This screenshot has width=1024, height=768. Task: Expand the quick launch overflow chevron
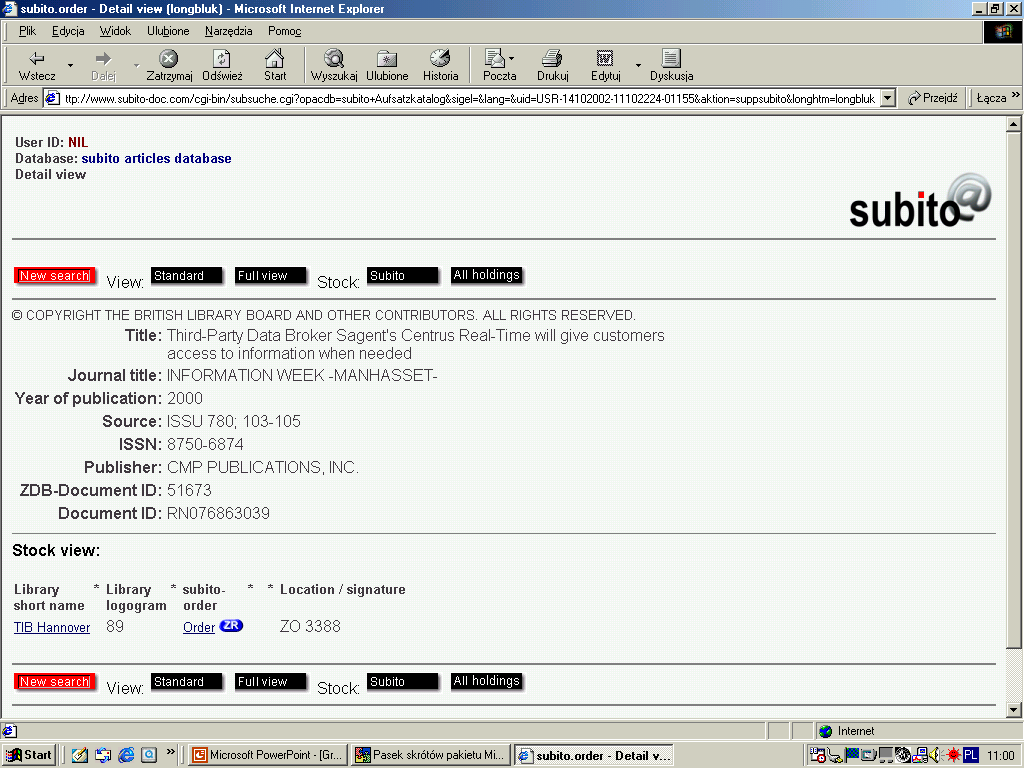click(171, 752)
